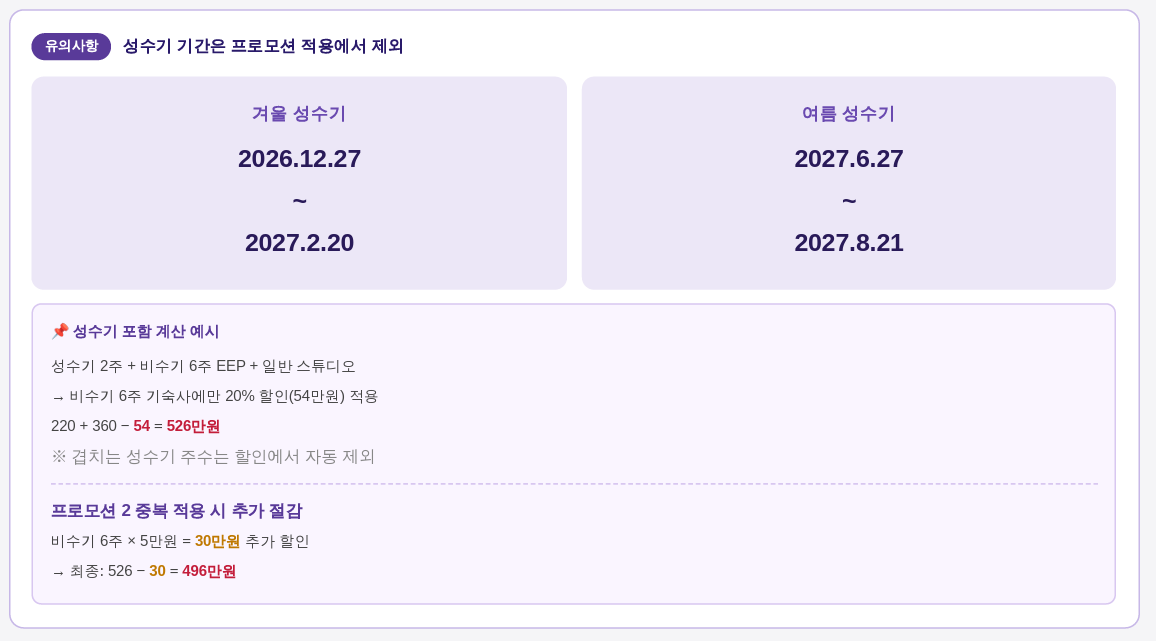Click the dashed divider line in the example box

pyautogui.click(x=574, y=484)
